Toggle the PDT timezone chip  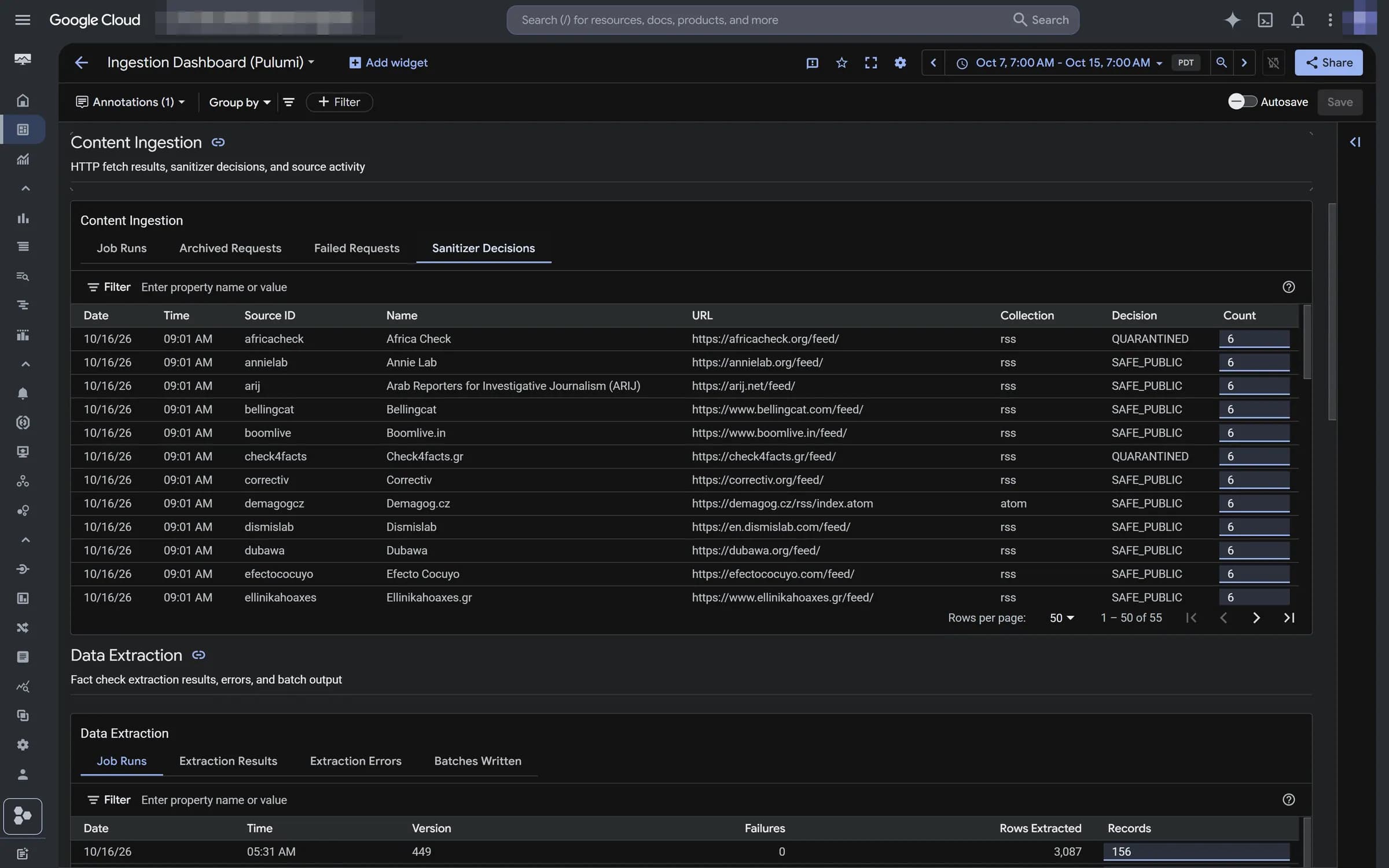pyautogui.click(x=1185, y=62)
